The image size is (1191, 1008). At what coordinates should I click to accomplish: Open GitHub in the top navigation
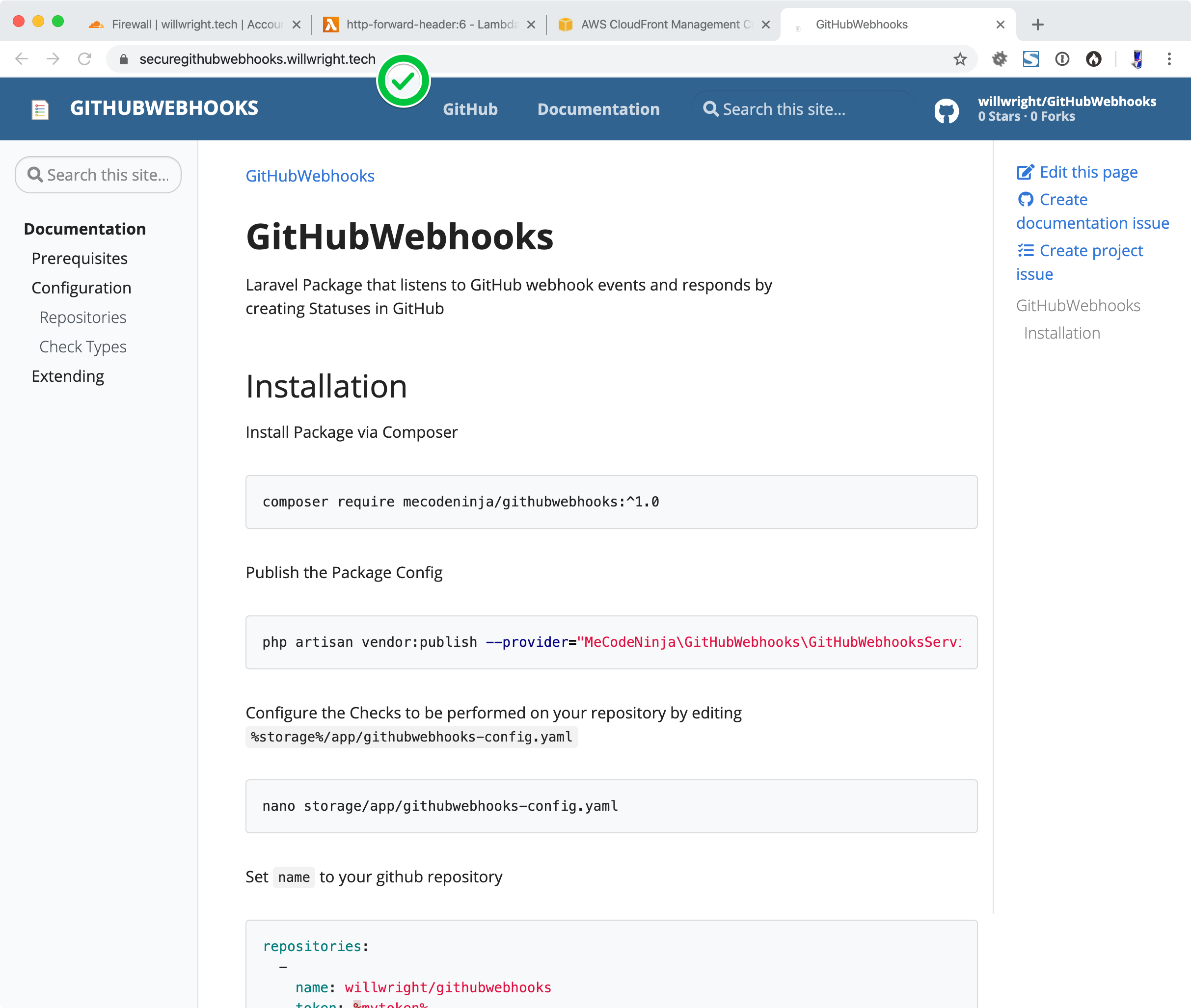(470, 109)
